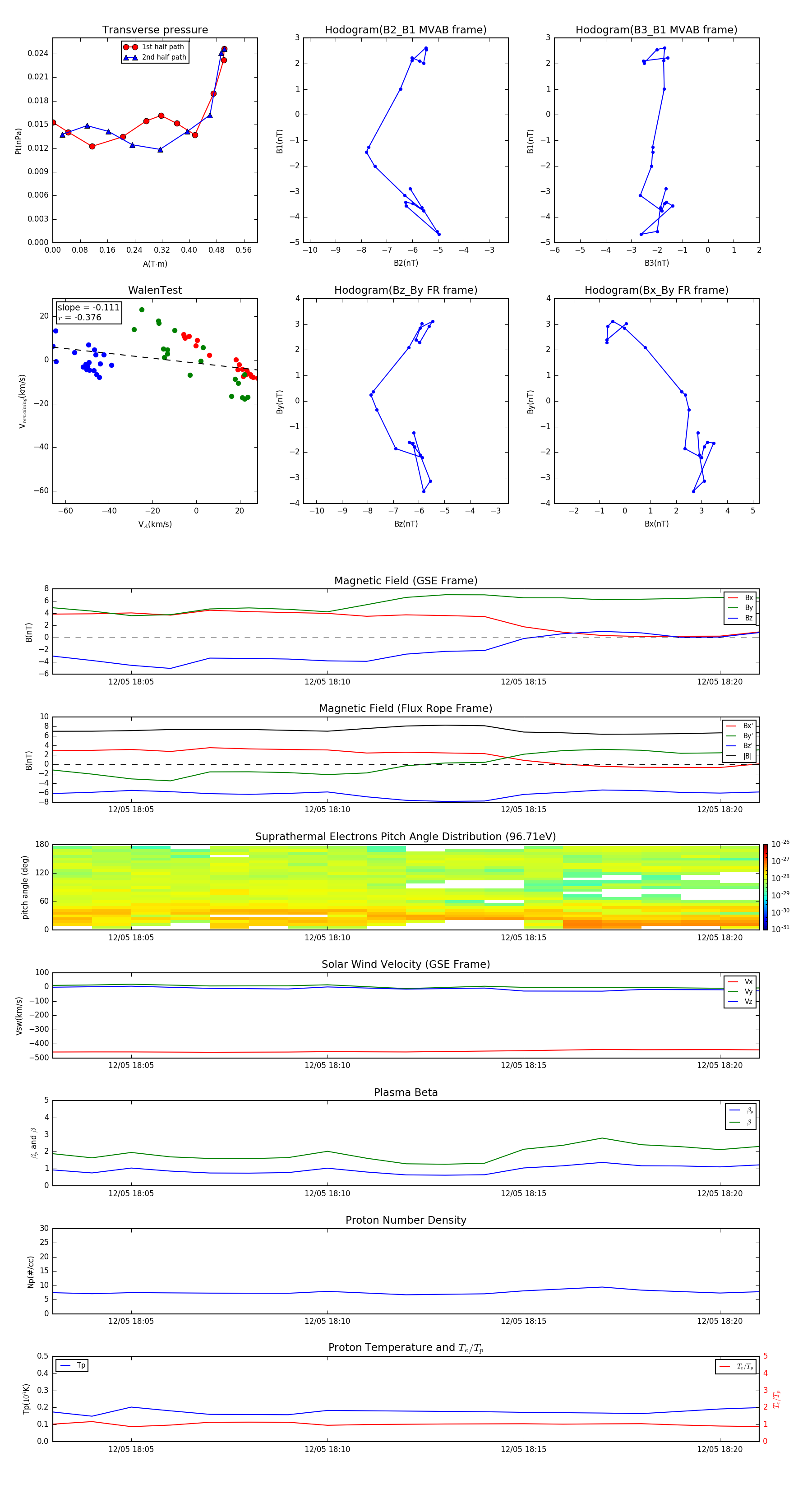This screenshot has width=812, height=1489.
Task: Select the '1st half path' legend entry
Action: coord(154,47)
